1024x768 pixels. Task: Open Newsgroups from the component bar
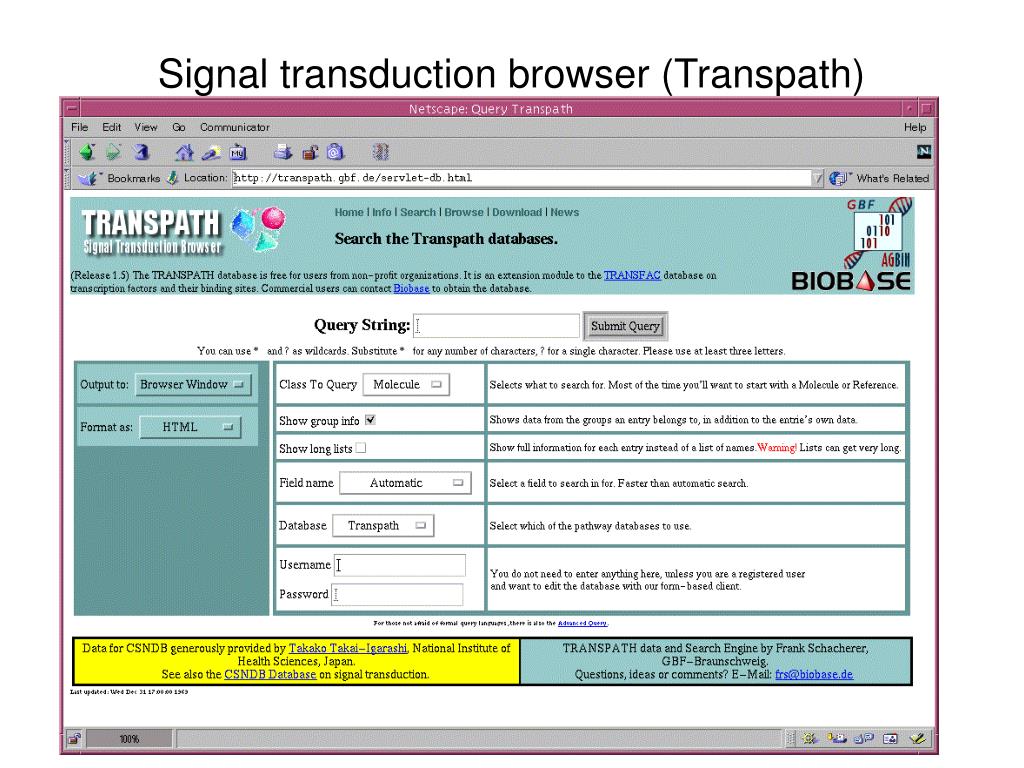point(863,739)
